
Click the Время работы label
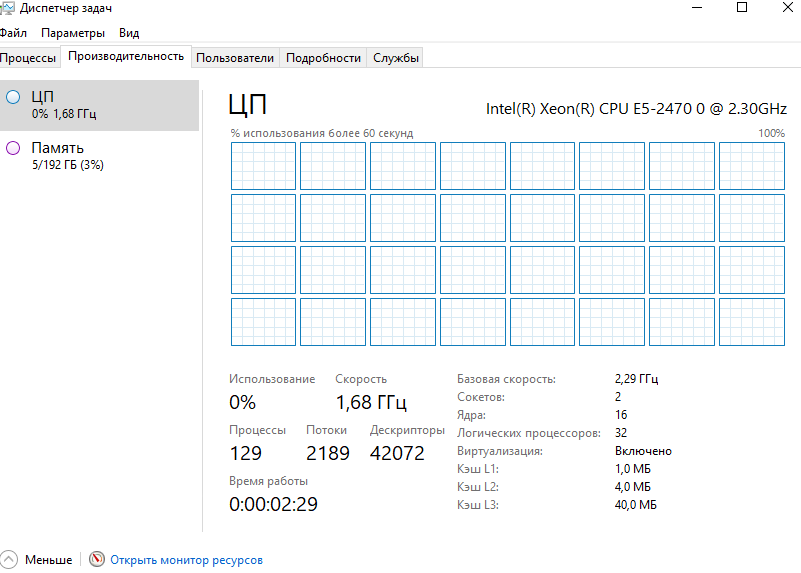(268, 481)
